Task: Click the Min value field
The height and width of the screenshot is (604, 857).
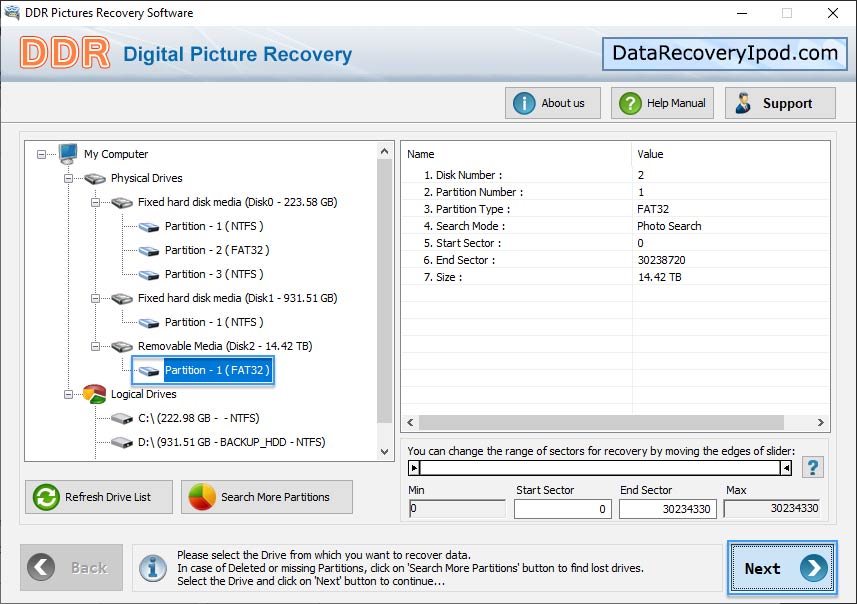Action: (x=457, y=509)
